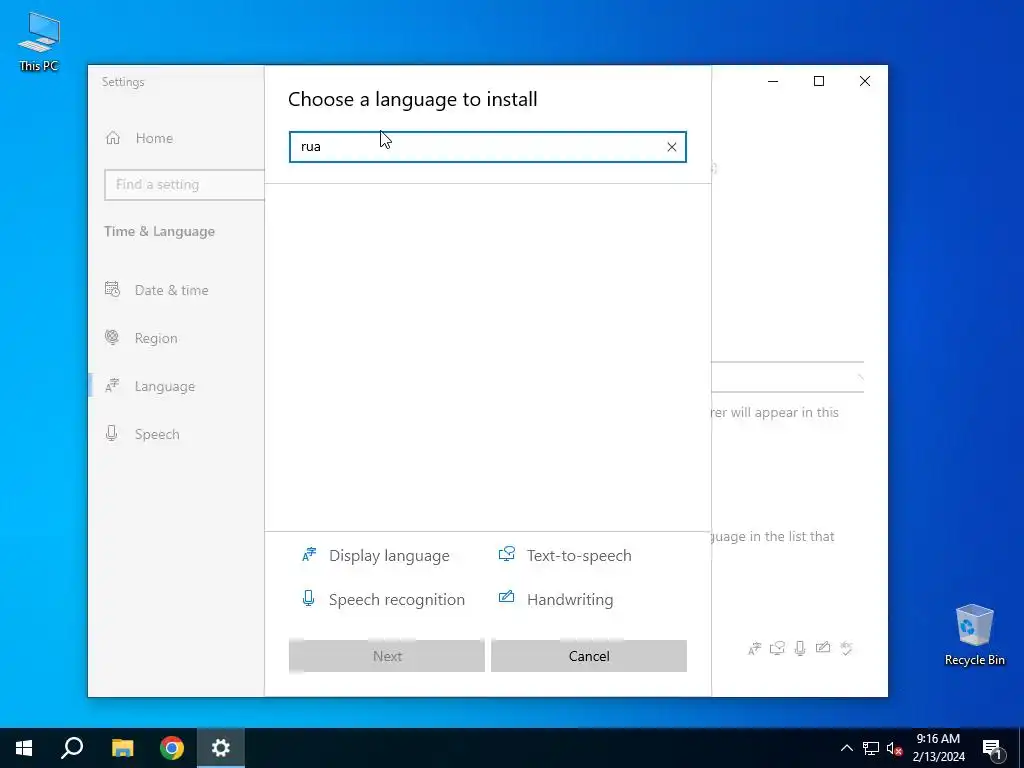Click the 'Find a setting' search box

pyautogui.click(x=184, y=185)
